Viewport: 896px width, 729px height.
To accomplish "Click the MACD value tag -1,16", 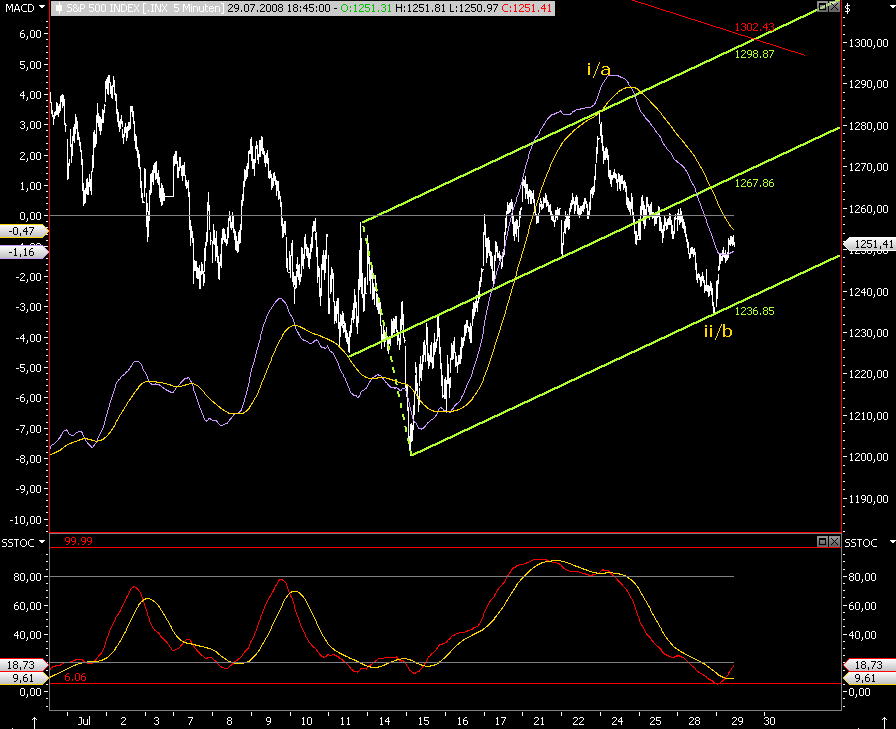I will [24, 252].
